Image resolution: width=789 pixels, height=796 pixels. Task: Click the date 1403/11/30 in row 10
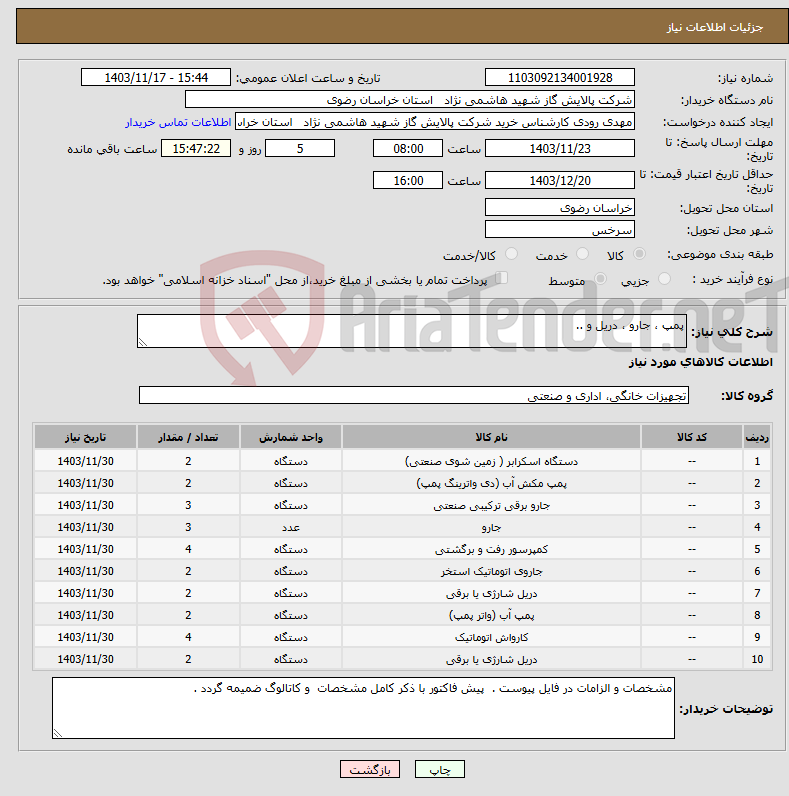tap(85, 659)
